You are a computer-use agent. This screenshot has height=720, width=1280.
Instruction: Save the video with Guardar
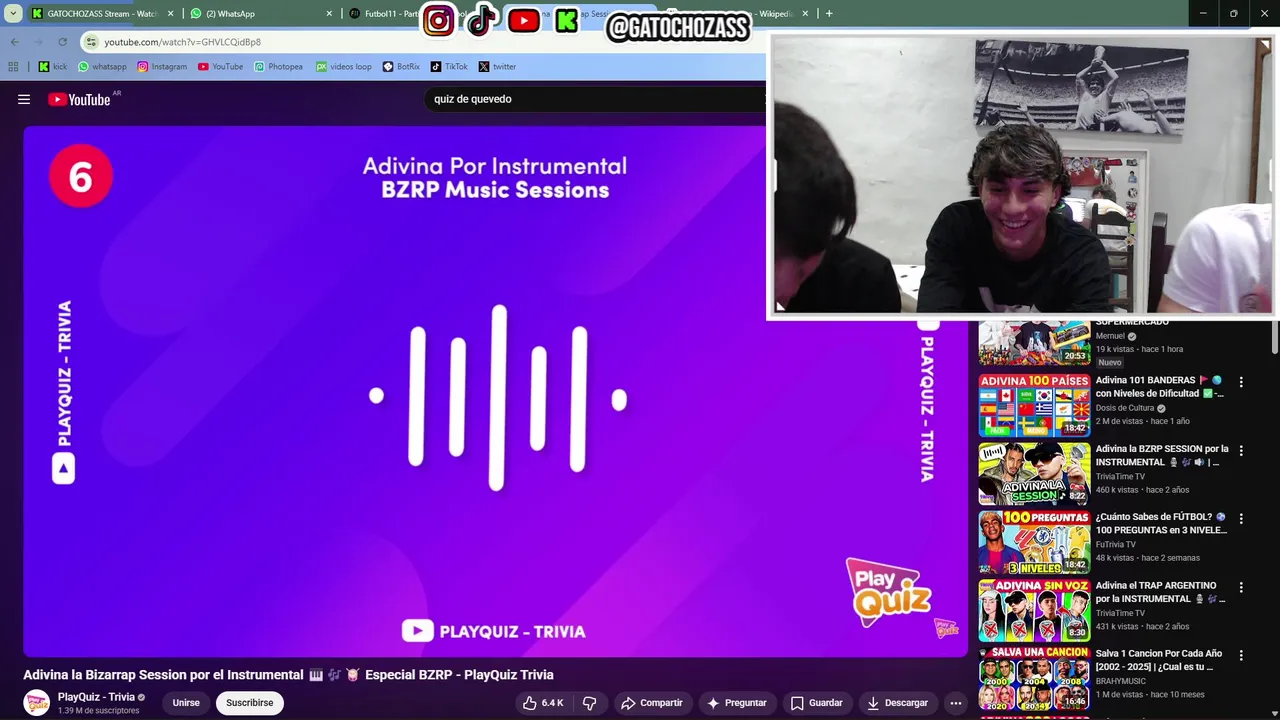coord(817,703)
